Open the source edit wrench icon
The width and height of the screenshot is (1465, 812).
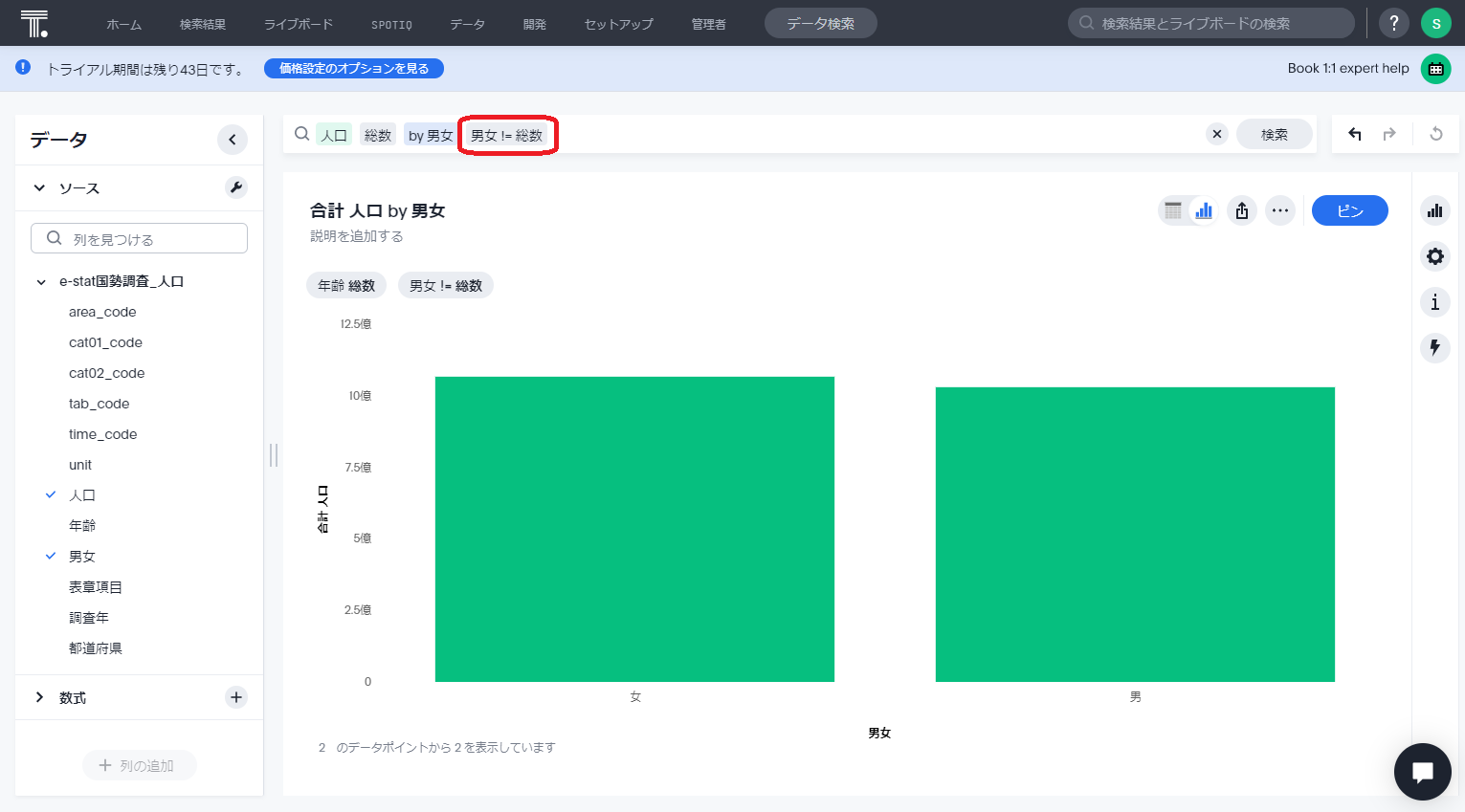point(236,187)
